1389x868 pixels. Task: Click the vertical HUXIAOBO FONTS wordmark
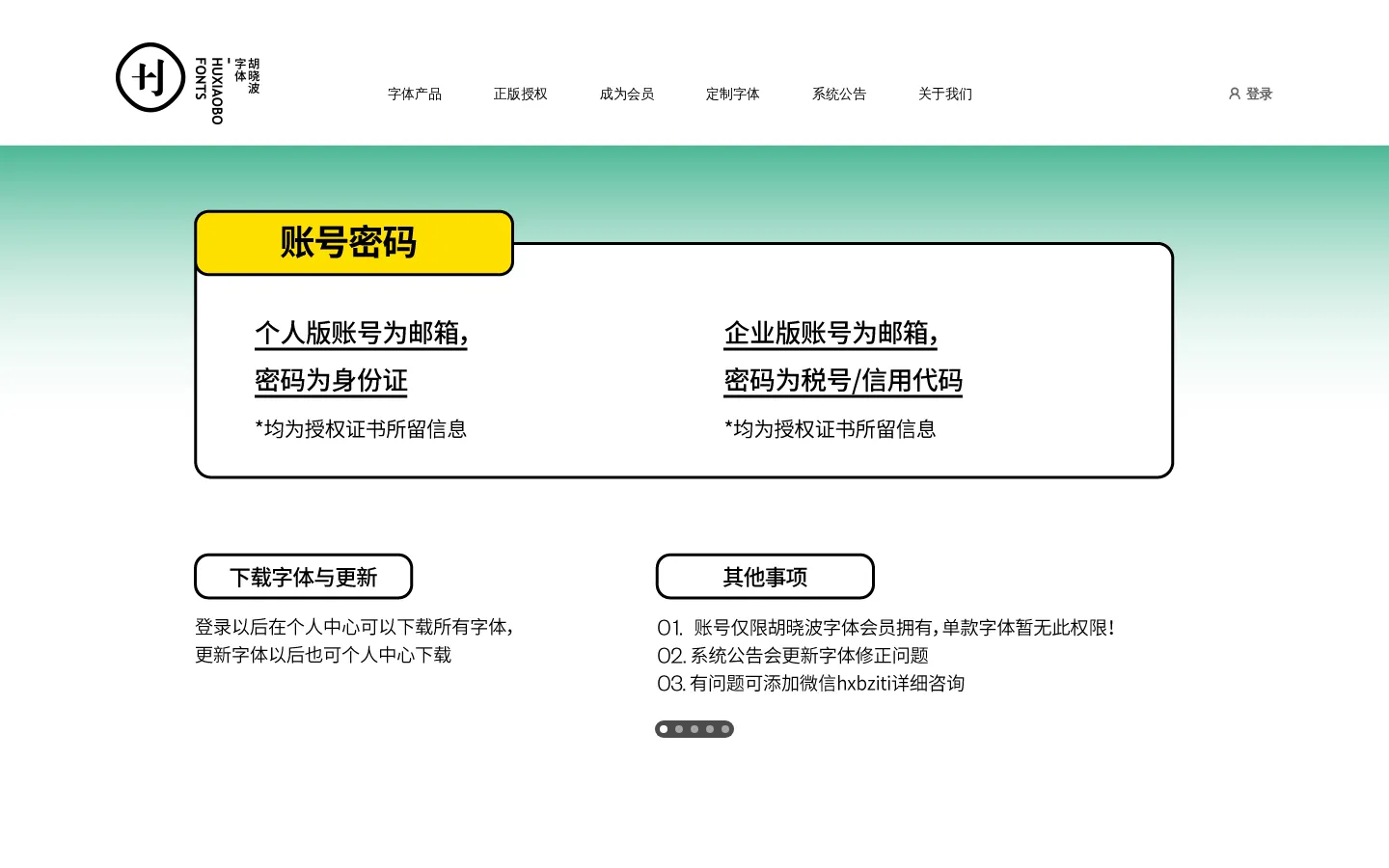(209, 91)
